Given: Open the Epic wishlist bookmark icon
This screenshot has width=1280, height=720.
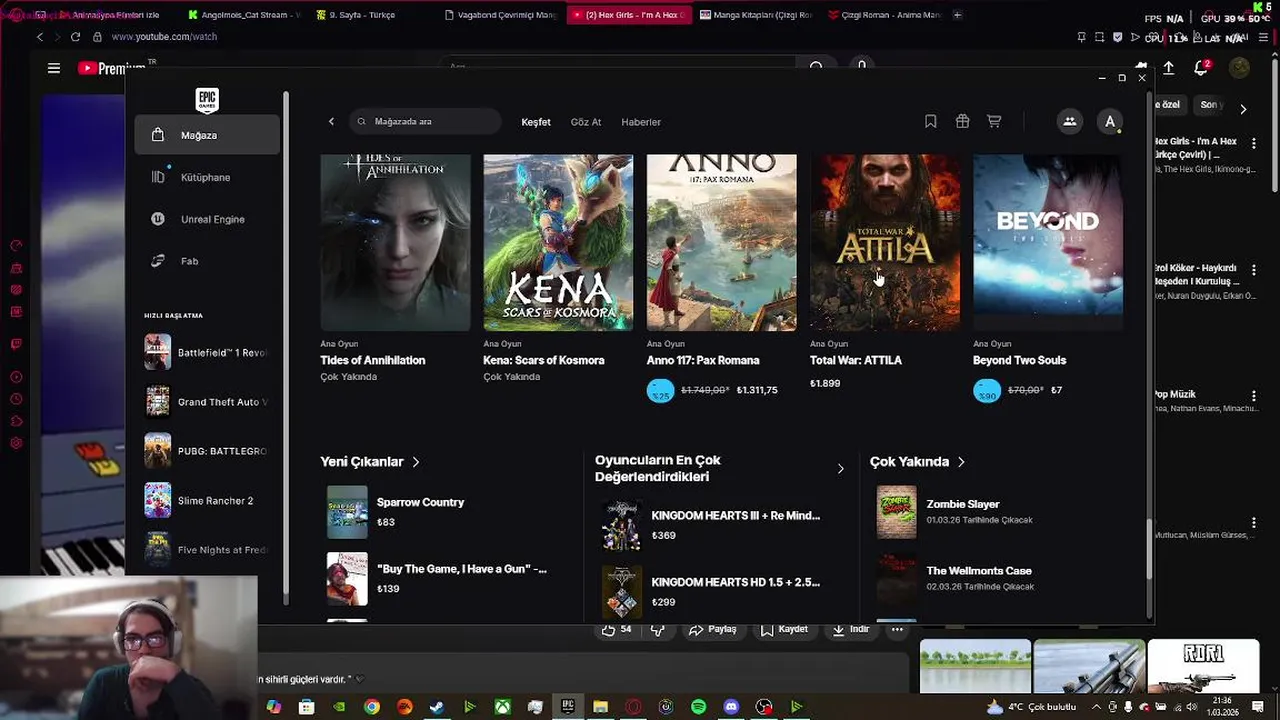Looking at the screenshot, I should (931, 121).
